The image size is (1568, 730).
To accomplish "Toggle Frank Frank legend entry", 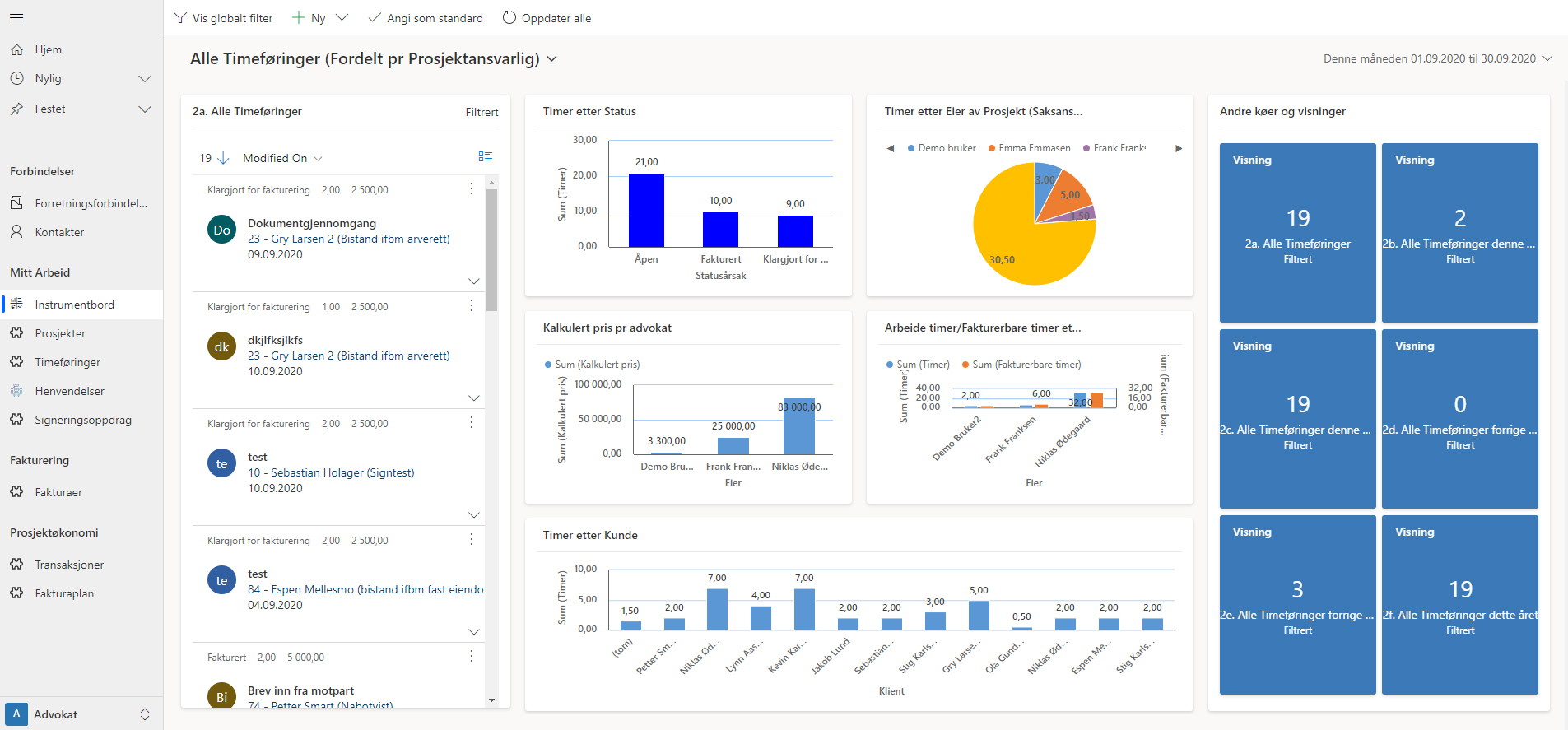I will pos(1114,148).
